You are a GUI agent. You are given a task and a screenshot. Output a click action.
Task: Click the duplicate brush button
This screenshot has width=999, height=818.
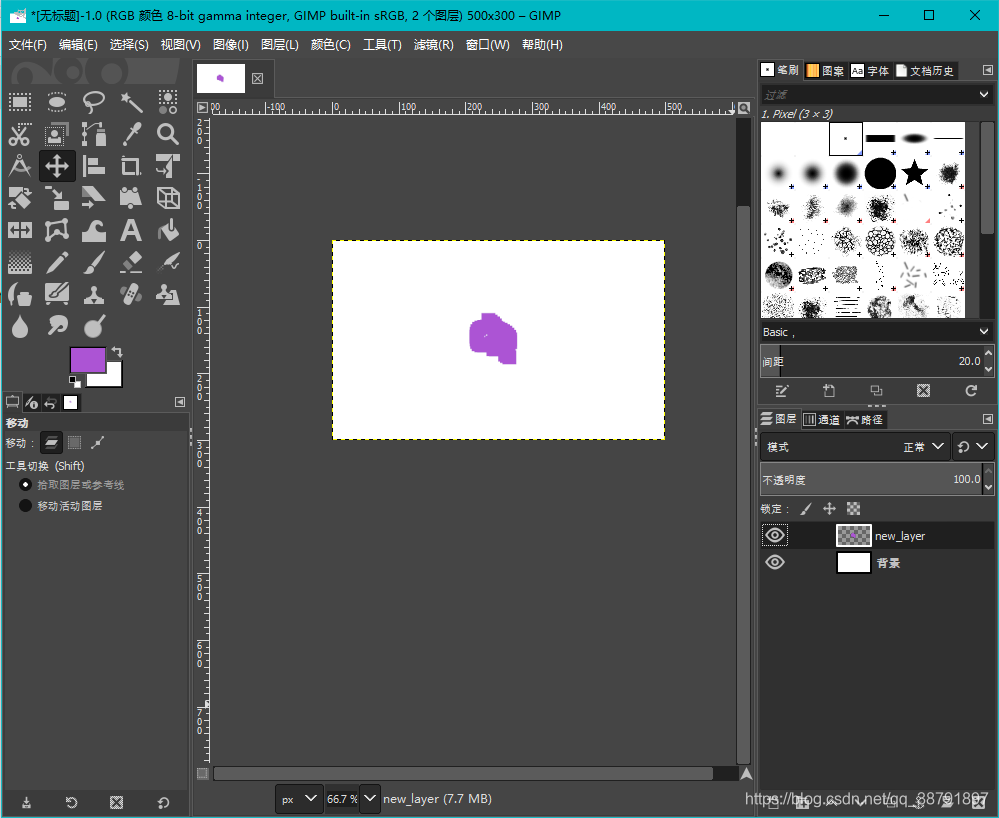pos(876,391)
